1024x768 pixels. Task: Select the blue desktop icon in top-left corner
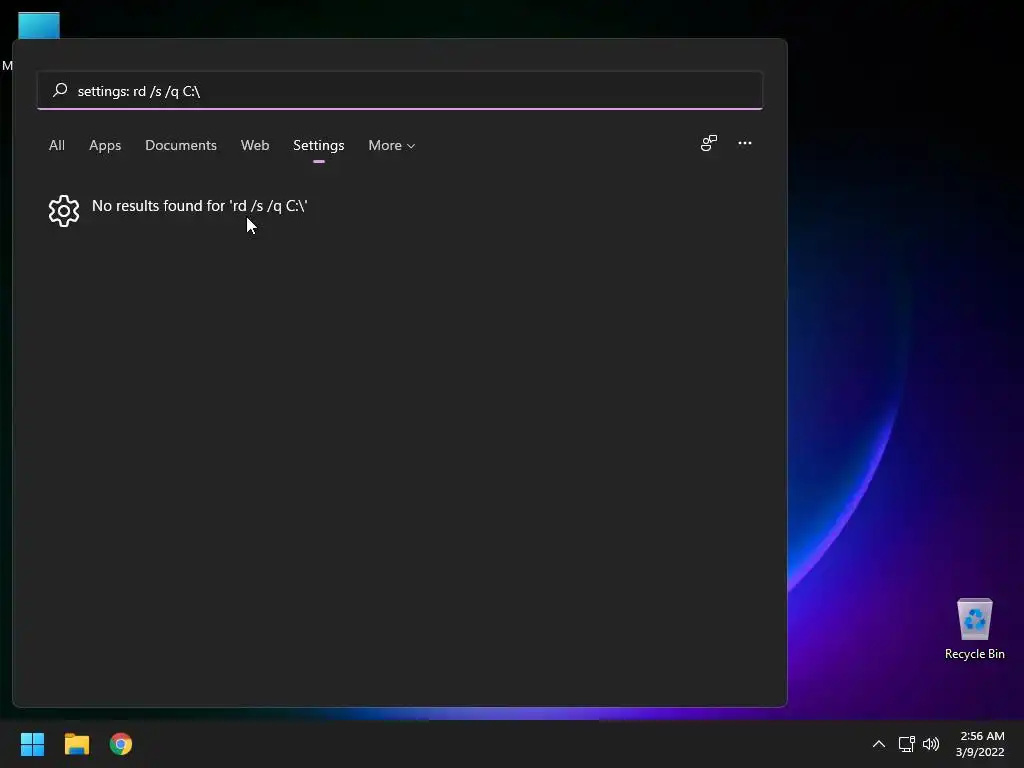[39, 25]
